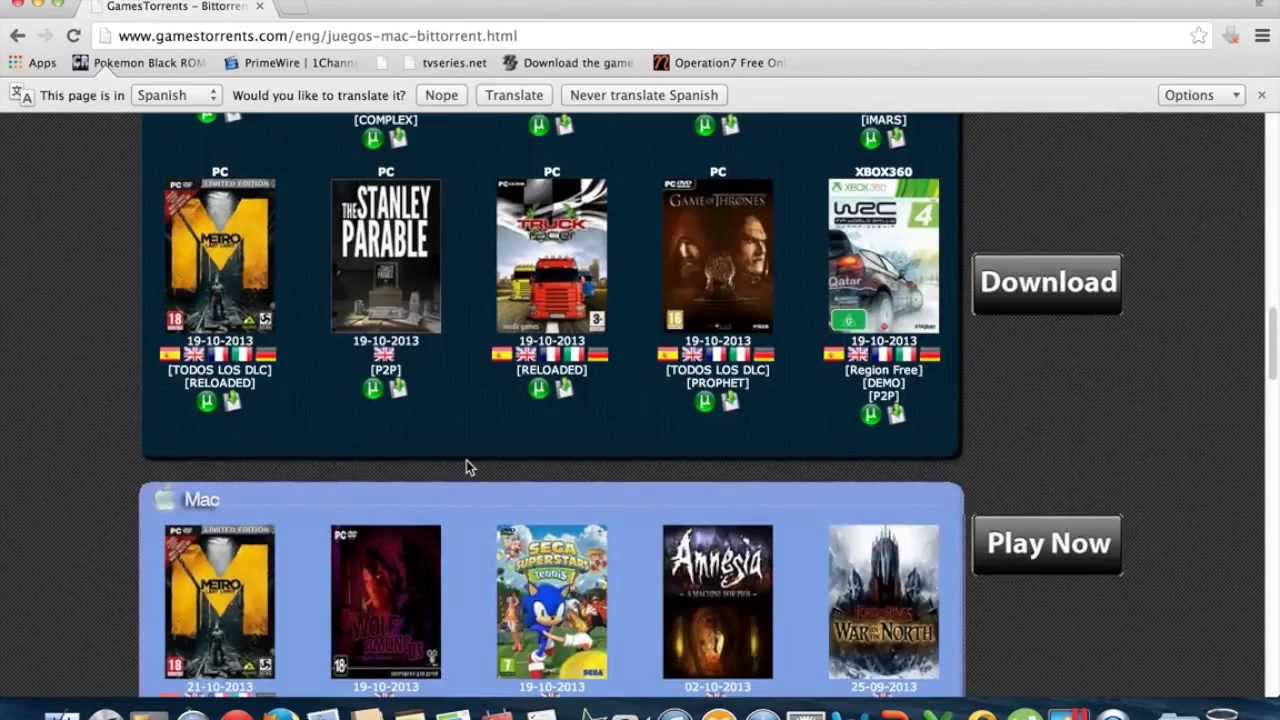Open the Spanish language dropdown

(176, 95)
